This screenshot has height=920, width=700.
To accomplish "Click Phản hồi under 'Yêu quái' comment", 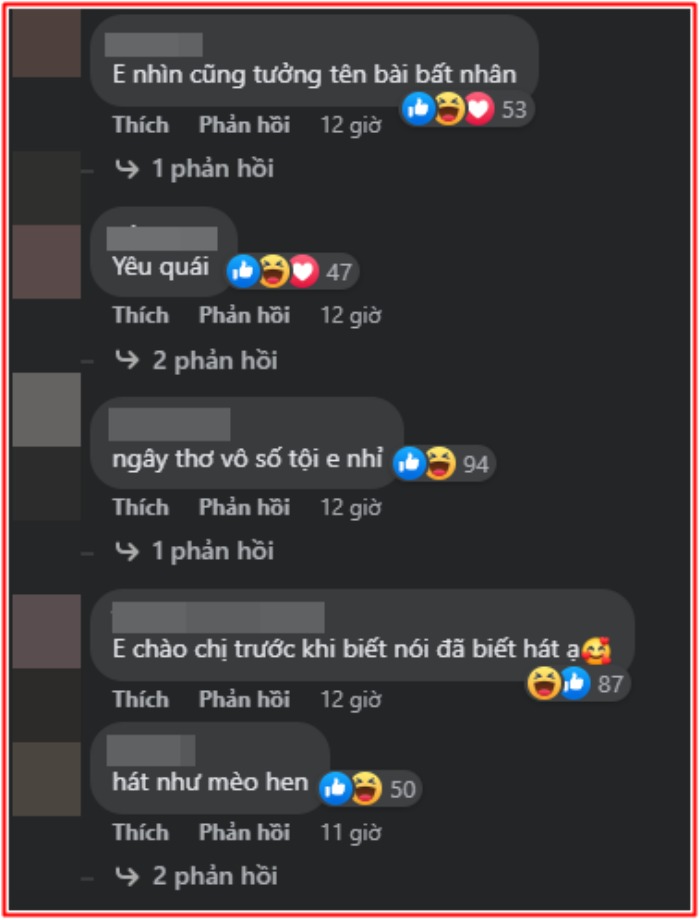I will (244, 316).
